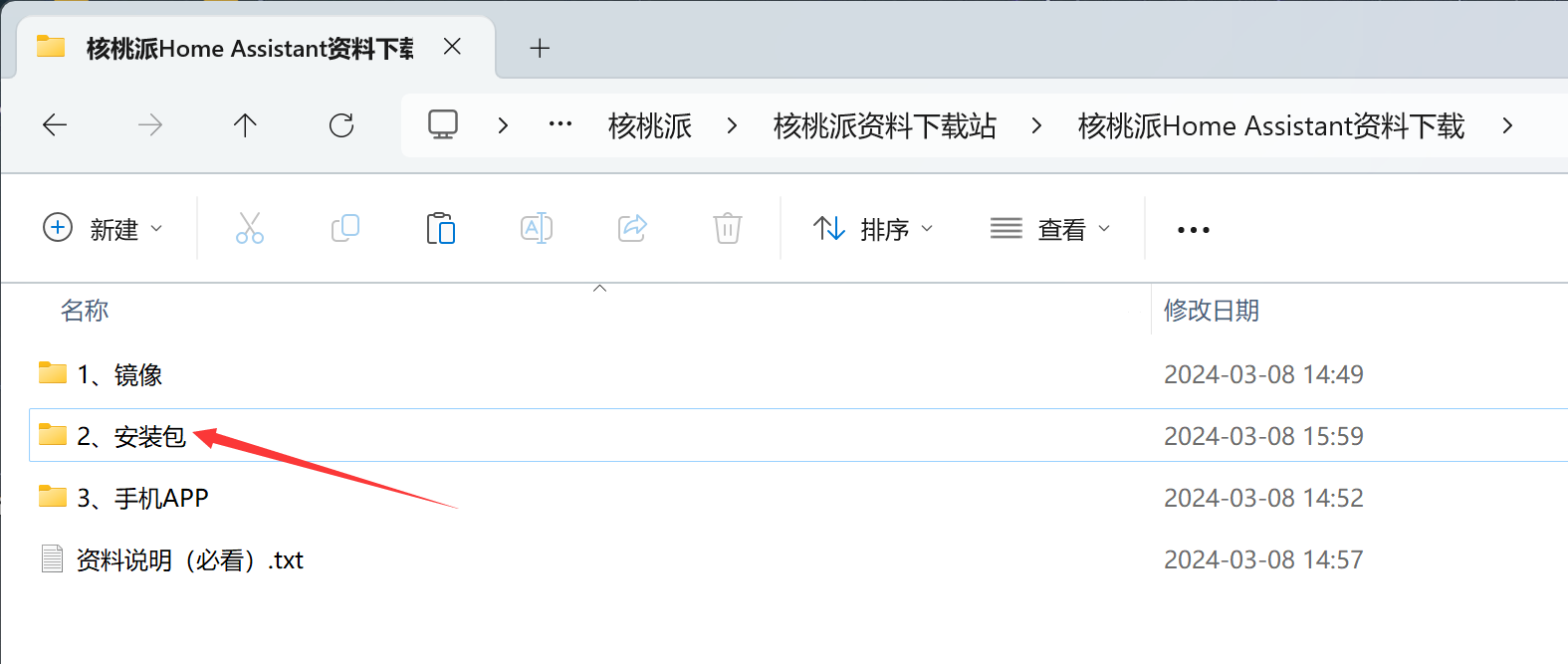This screenshot has width=1568, height=664.
Task: Click the This PC monitor icon in address bar
Action: [x=443, y=124]
